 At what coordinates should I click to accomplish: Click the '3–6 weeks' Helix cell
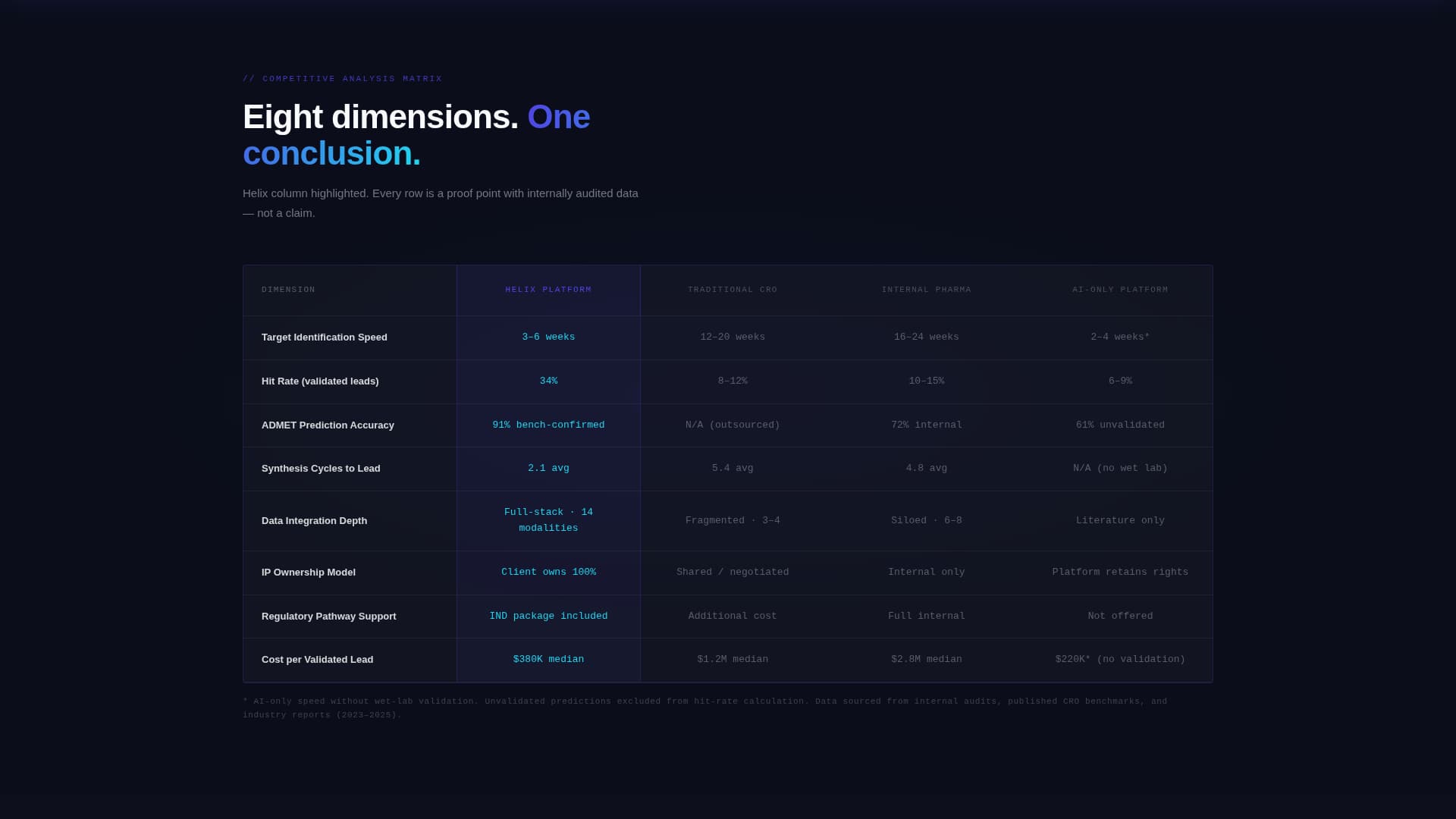tap(548, 337)
